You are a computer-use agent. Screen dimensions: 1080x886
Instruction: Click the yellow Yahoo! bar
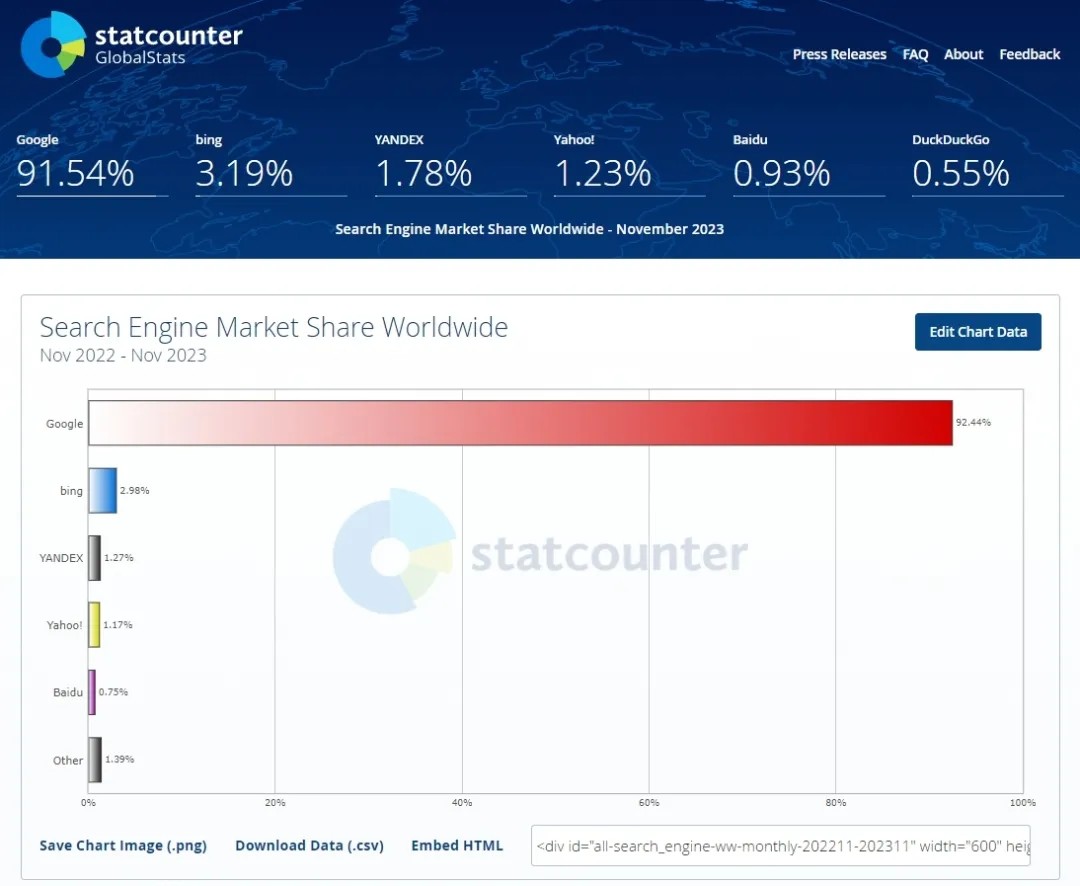[x=94, y=624]
